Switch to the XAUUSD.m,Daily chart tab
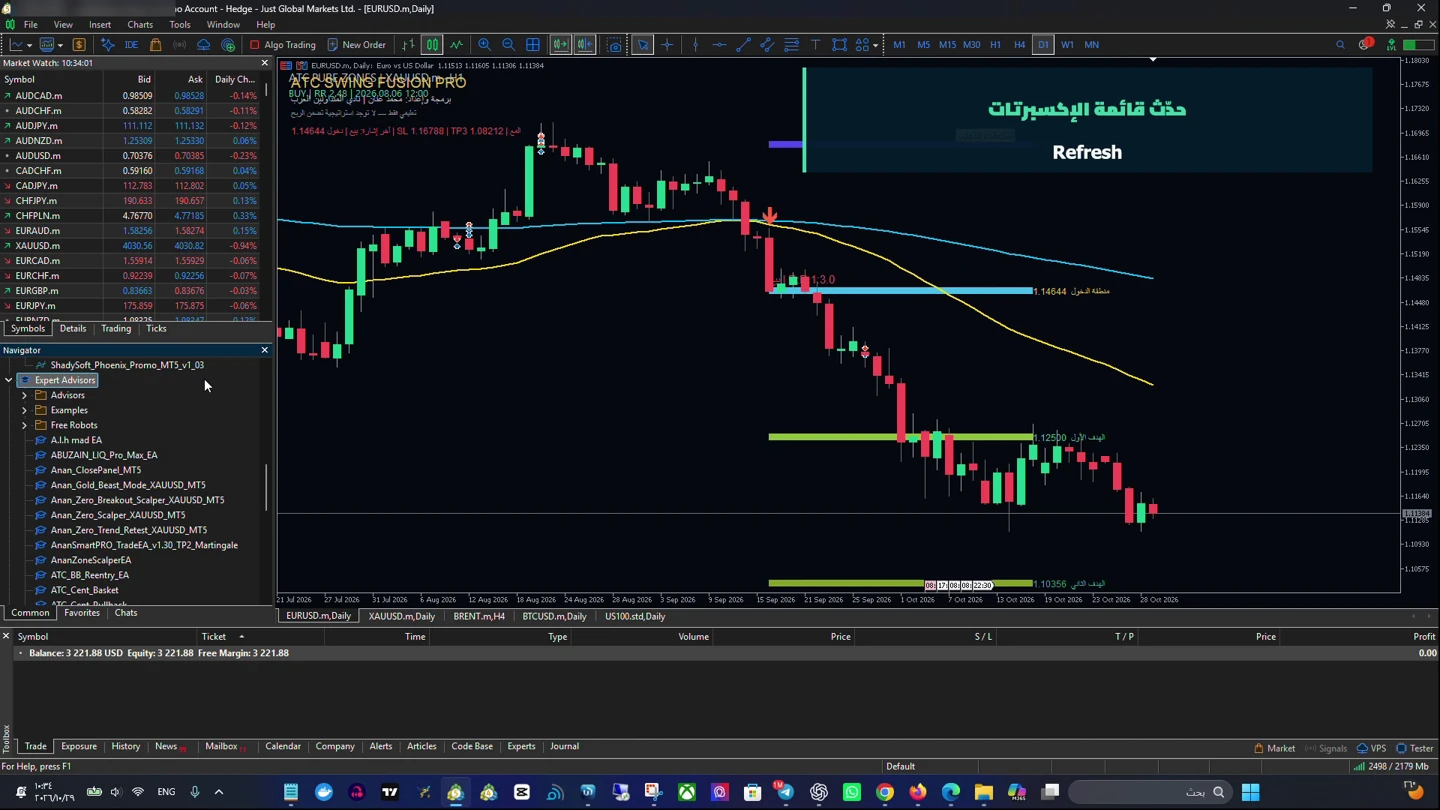 tap(402, 617)
